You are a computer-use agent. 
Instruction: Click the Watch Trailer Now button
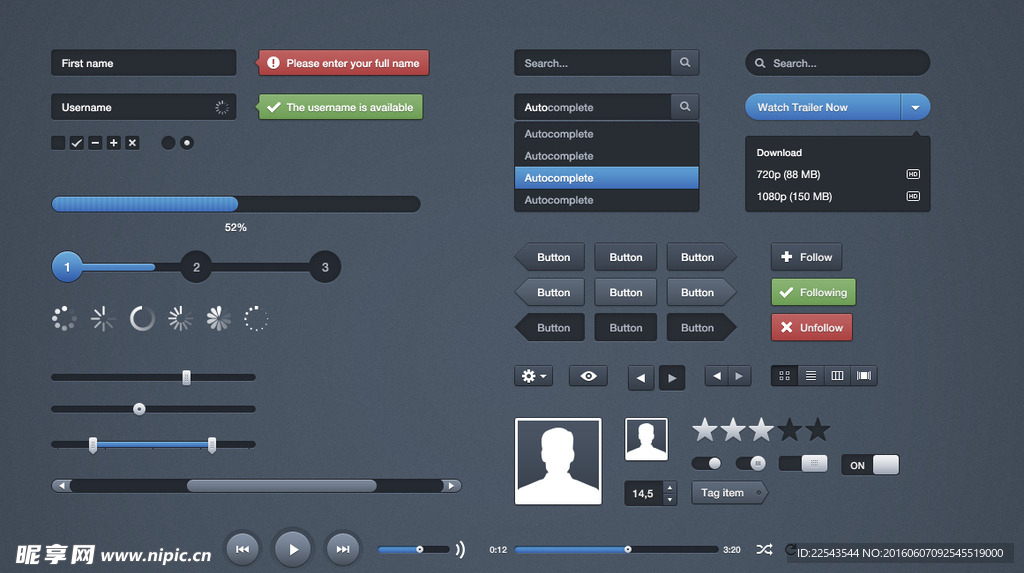click(823, 107)
